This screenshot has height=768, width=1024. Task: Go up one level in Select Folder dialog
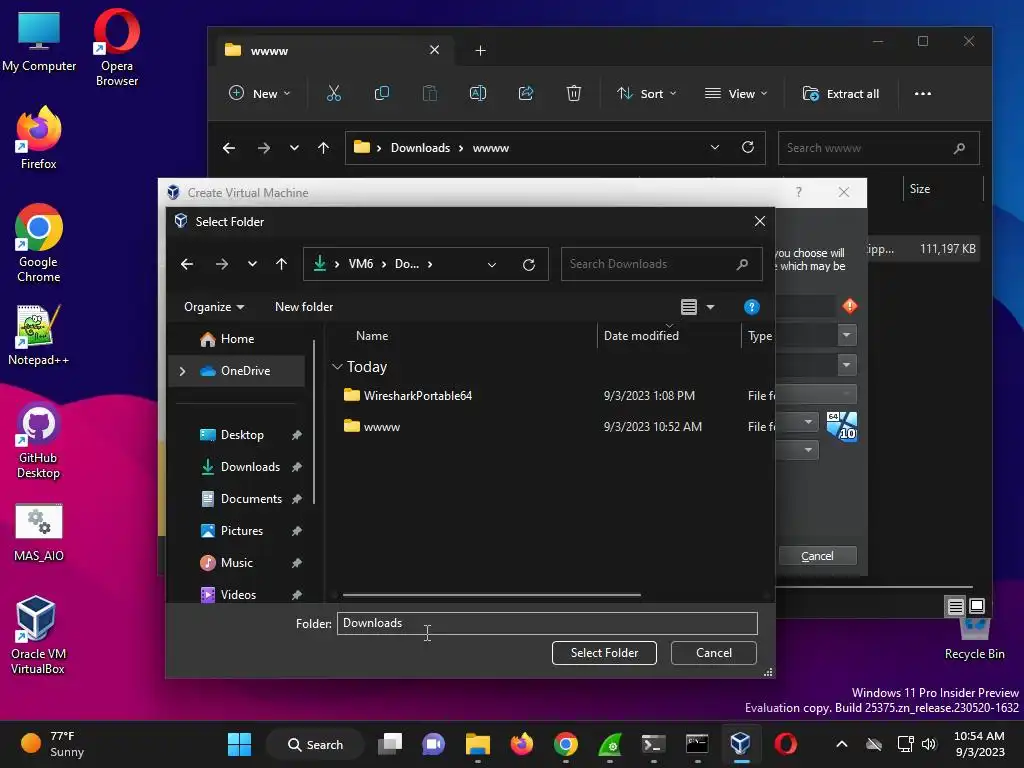281,264
